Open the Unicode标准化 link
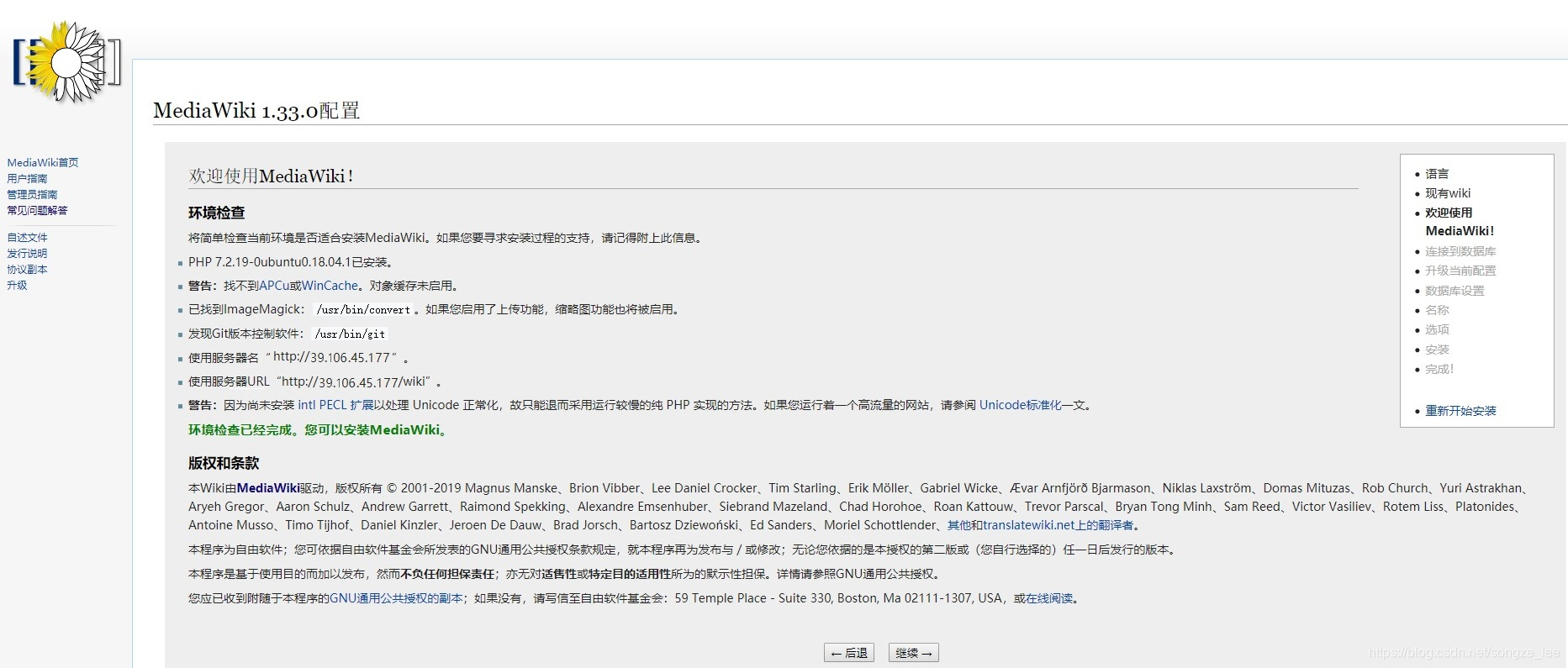The width and height of the screenshot is (1568, 668). coord(1020,405)
